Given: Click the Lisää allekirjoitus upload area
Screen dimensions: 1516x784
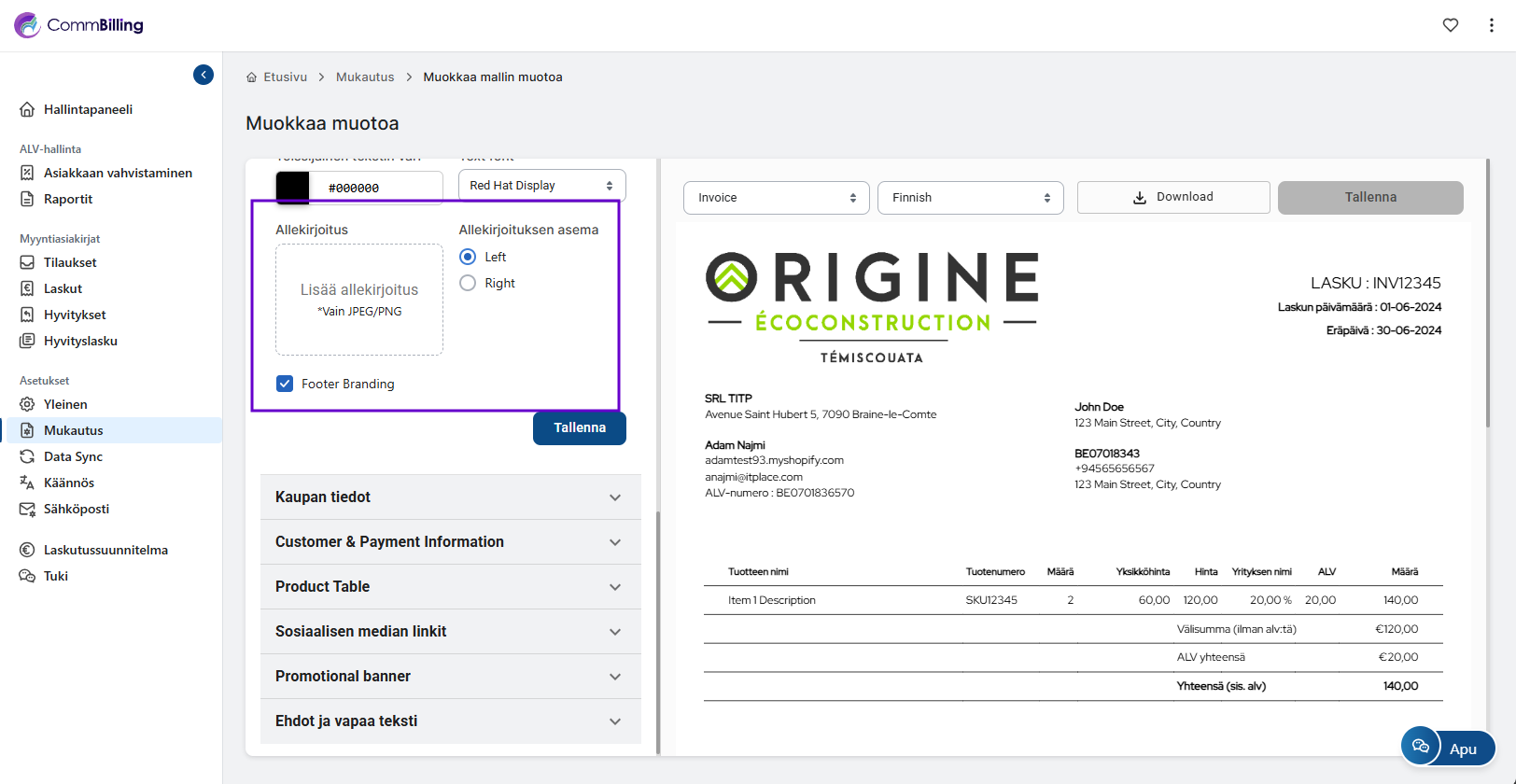Looking at the screenshot, I should point(359,300).
